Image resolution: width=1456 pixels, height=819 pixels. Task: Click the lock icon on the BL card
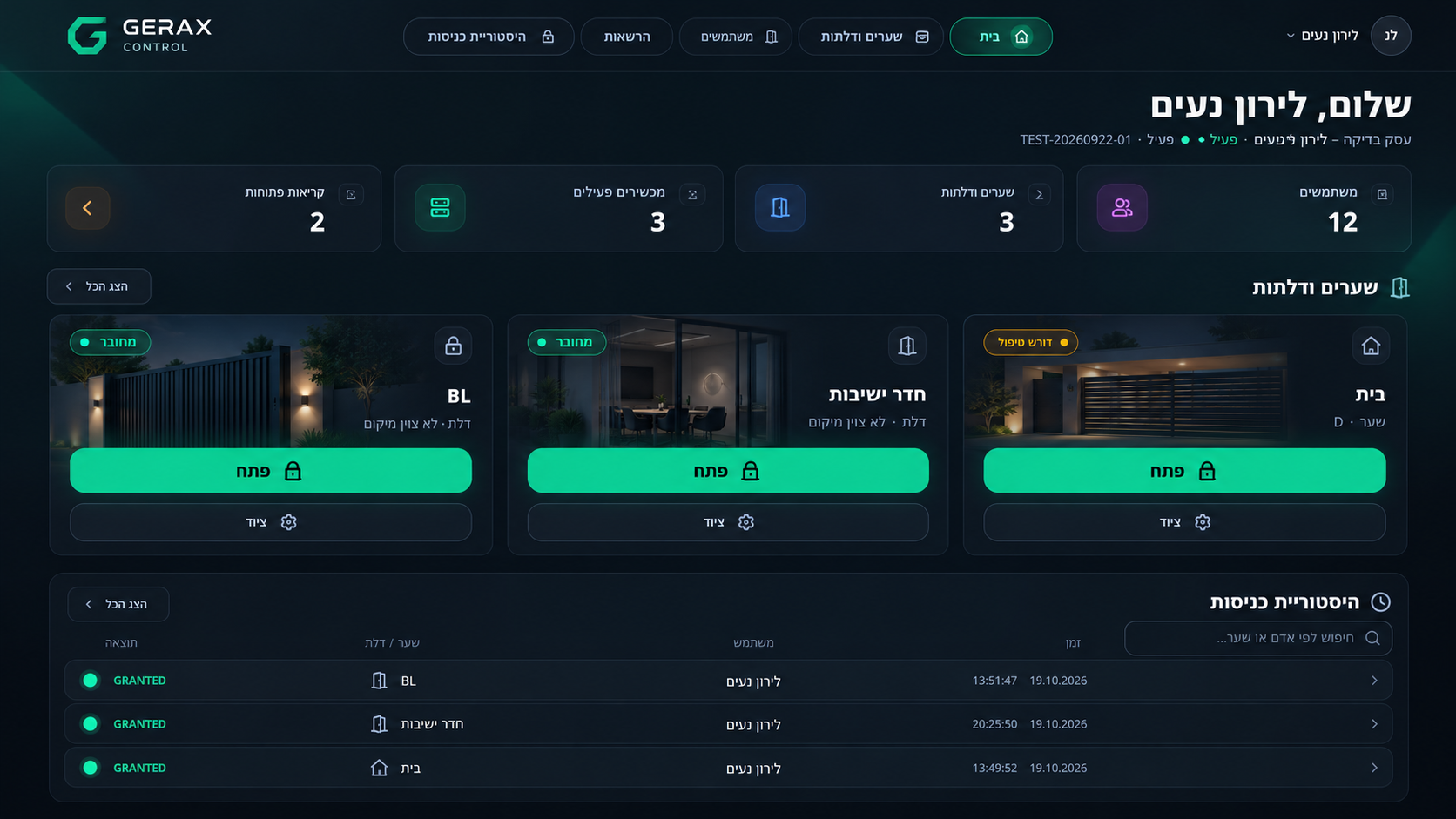[453, 346]
